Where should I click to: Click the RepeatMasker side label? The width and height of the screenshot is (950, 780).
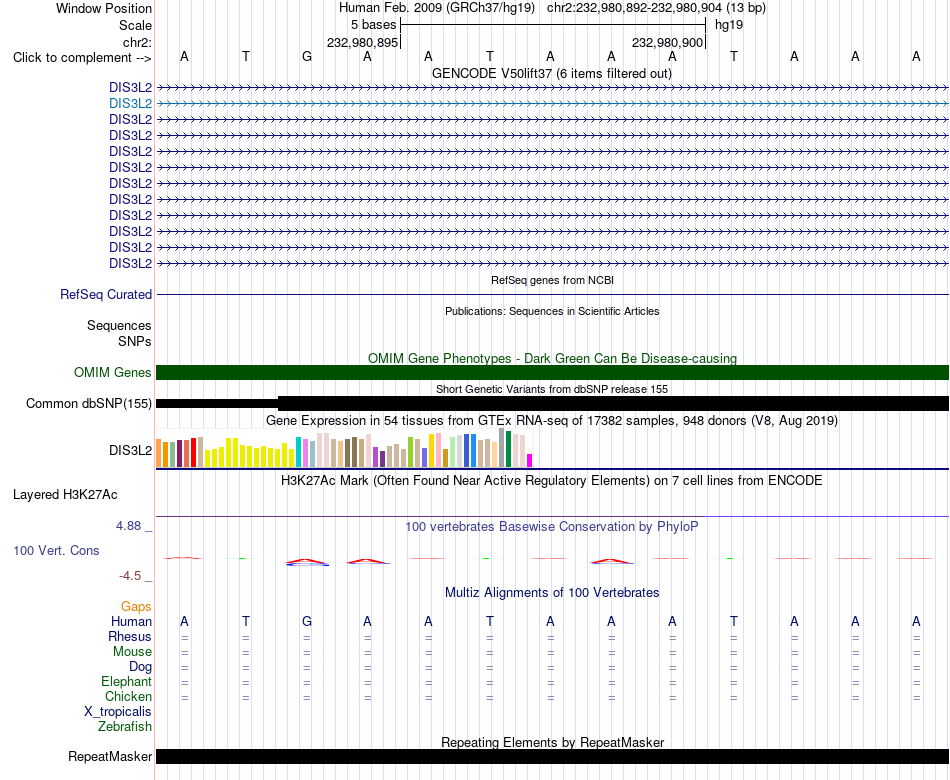coord(110,756)
